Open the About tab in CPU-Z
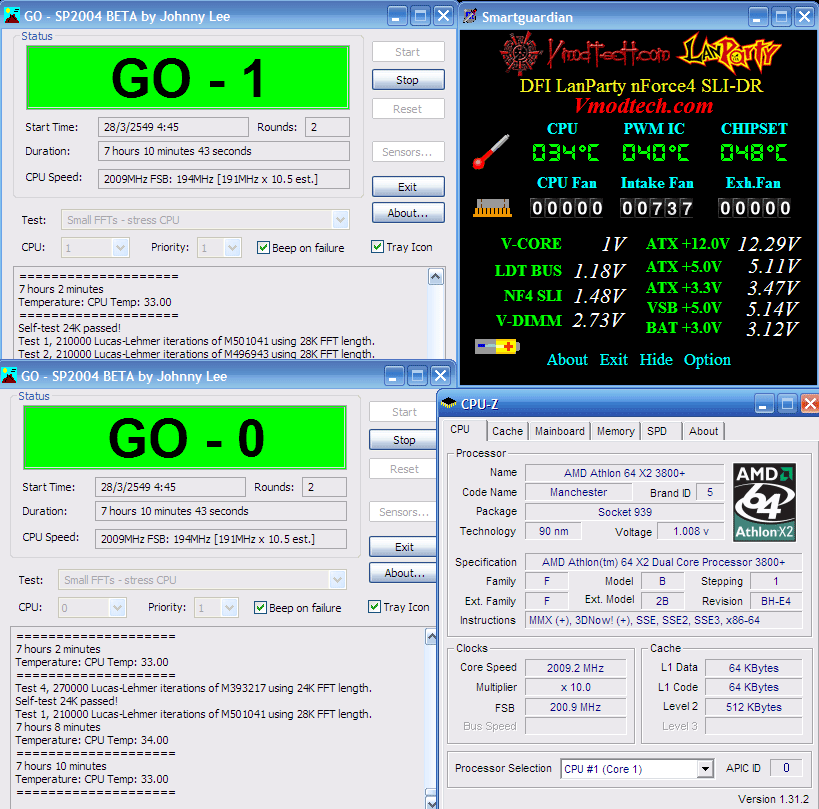 [x=704, y=431]
